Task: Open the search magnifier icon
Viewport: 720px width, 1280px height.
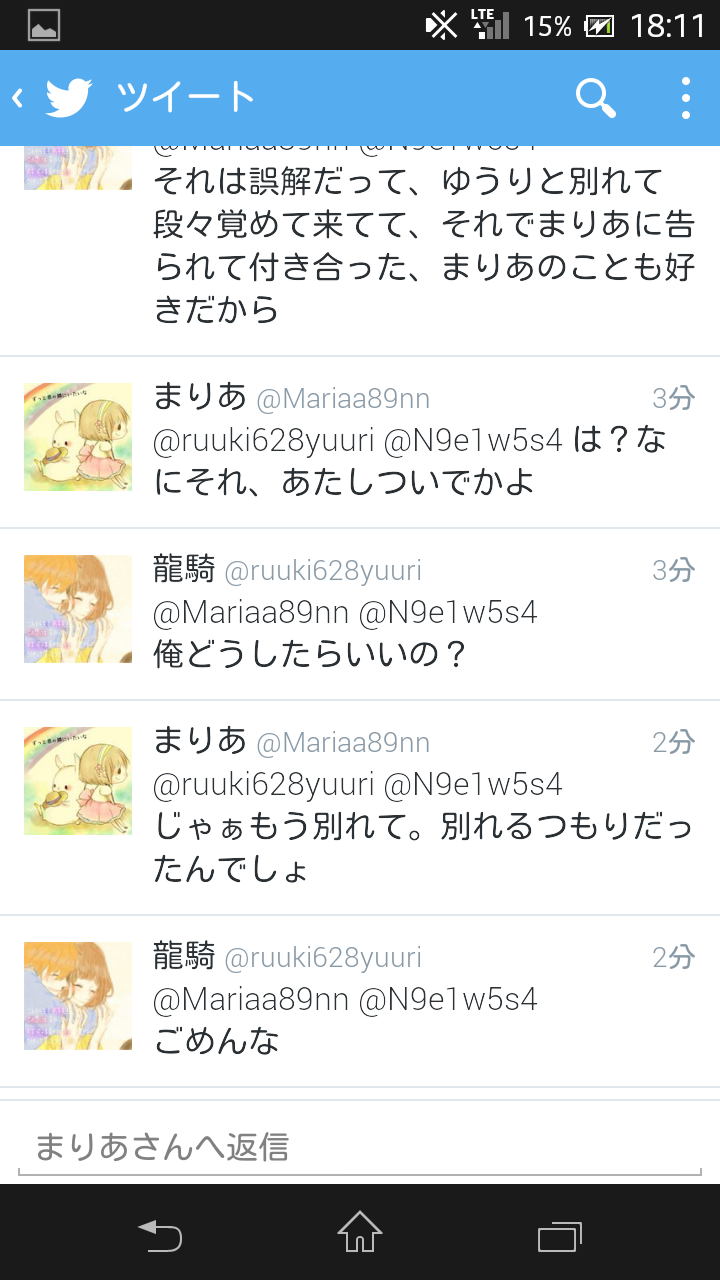Action: 595,98
